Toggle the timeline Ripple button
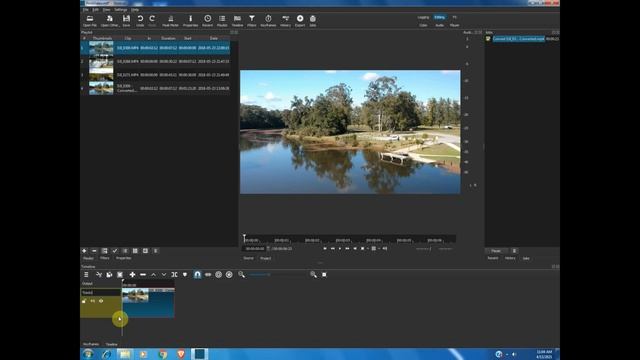Viewport: 640px width, 360px height. tap(218, 275)
